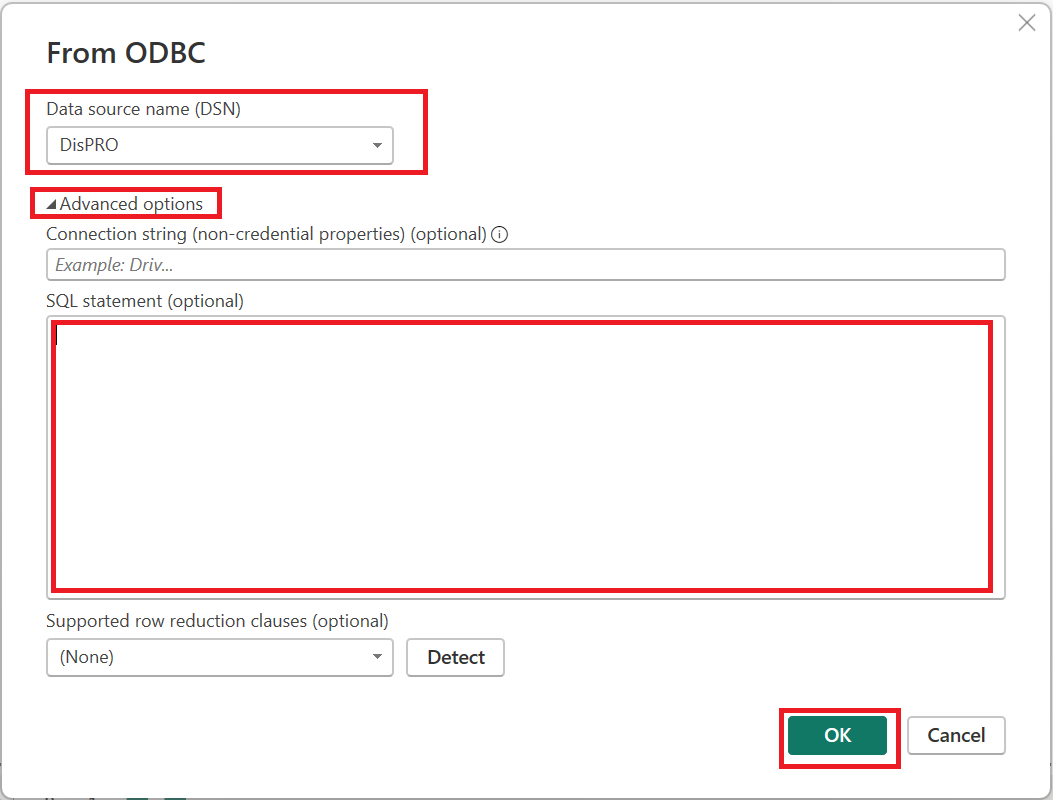Click the chevron on the row reduction dropdown
The height and width of the screenshot is (800, 1053).
[x=378, y=657]
